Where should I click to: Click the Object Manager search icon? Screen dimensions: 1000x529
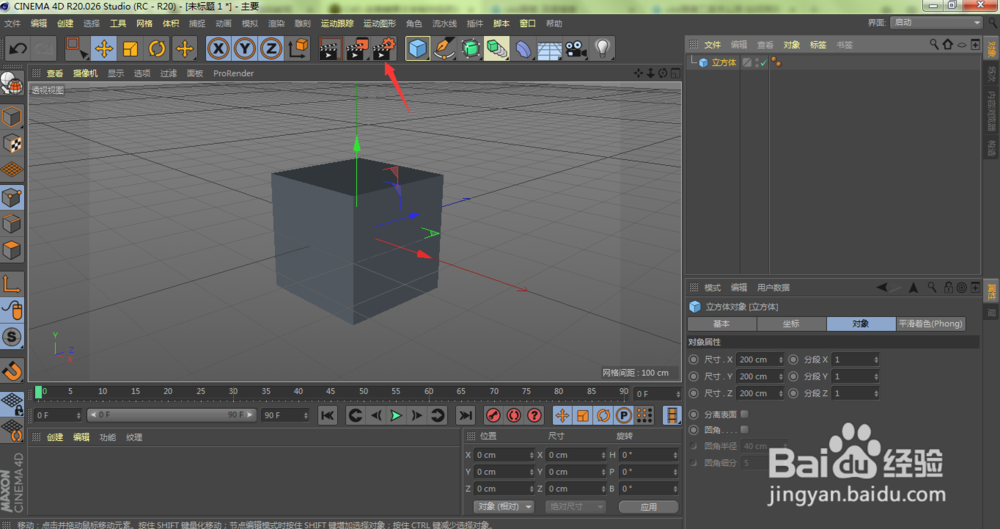coord(934,44)
